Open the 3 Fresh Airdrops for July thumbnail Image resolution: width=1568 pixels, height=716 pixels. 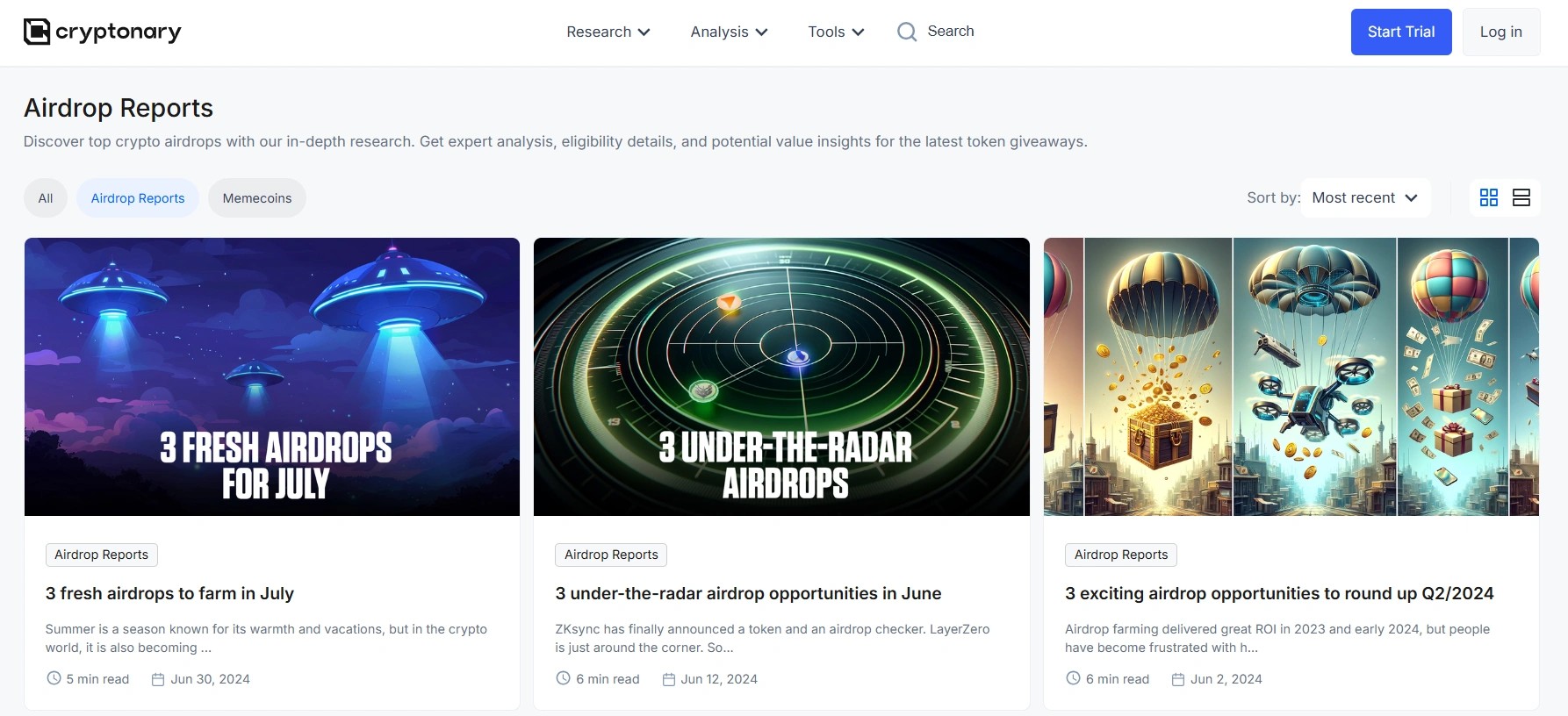click(x=272, y=376)
